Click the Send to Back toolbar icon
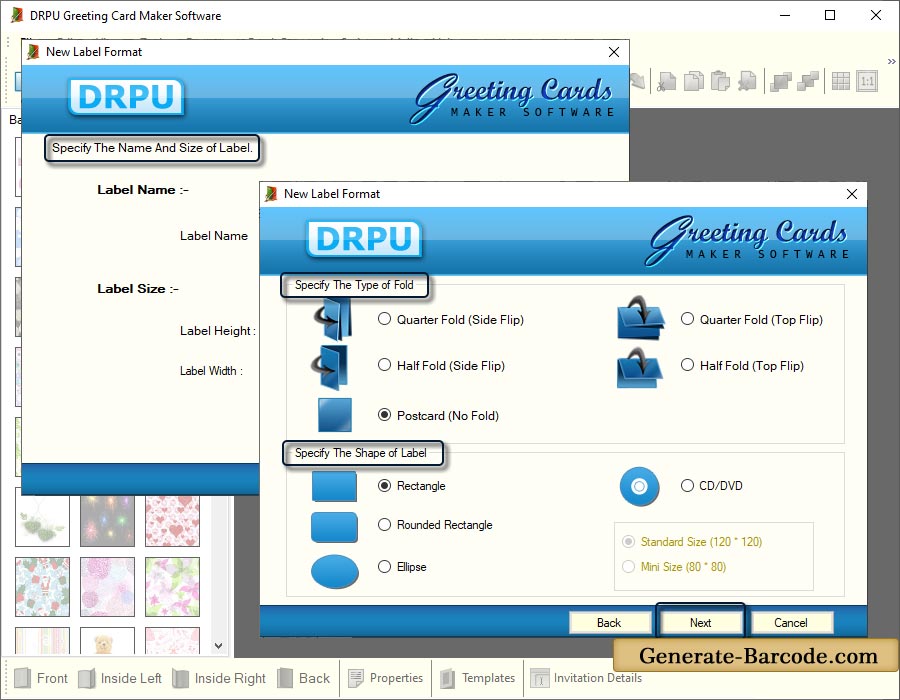Image resolution: width=900 pixels, height=700 pixels. pyautogui.click(x=808, y=81)
